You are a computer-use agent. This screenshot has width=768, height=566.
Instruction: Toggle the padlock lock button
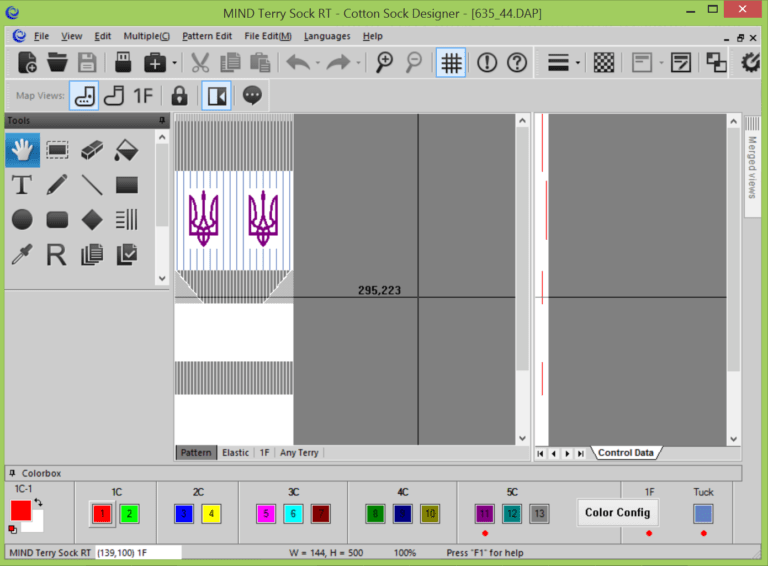[x=179, y=96]
